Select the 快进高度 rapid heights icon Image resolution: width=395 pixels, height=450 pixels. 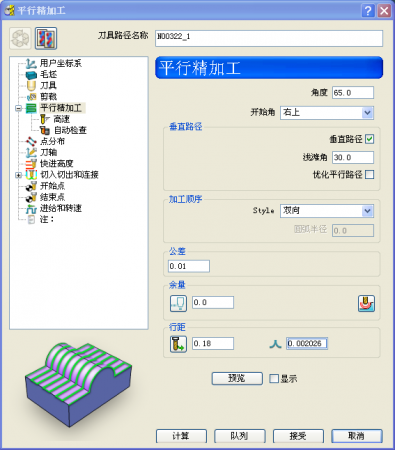pyautogui.click(x=31, y=164)
